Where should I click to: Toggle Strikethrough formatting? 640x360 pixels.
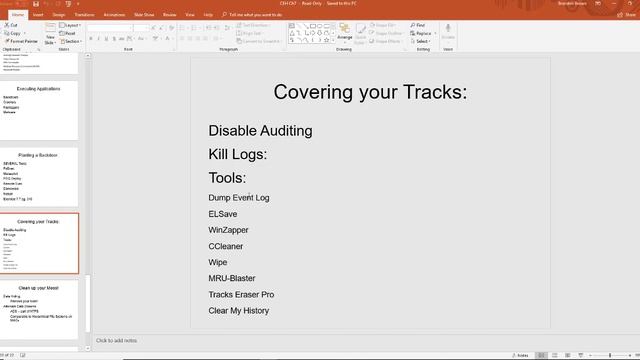click(x=122, y=39)
